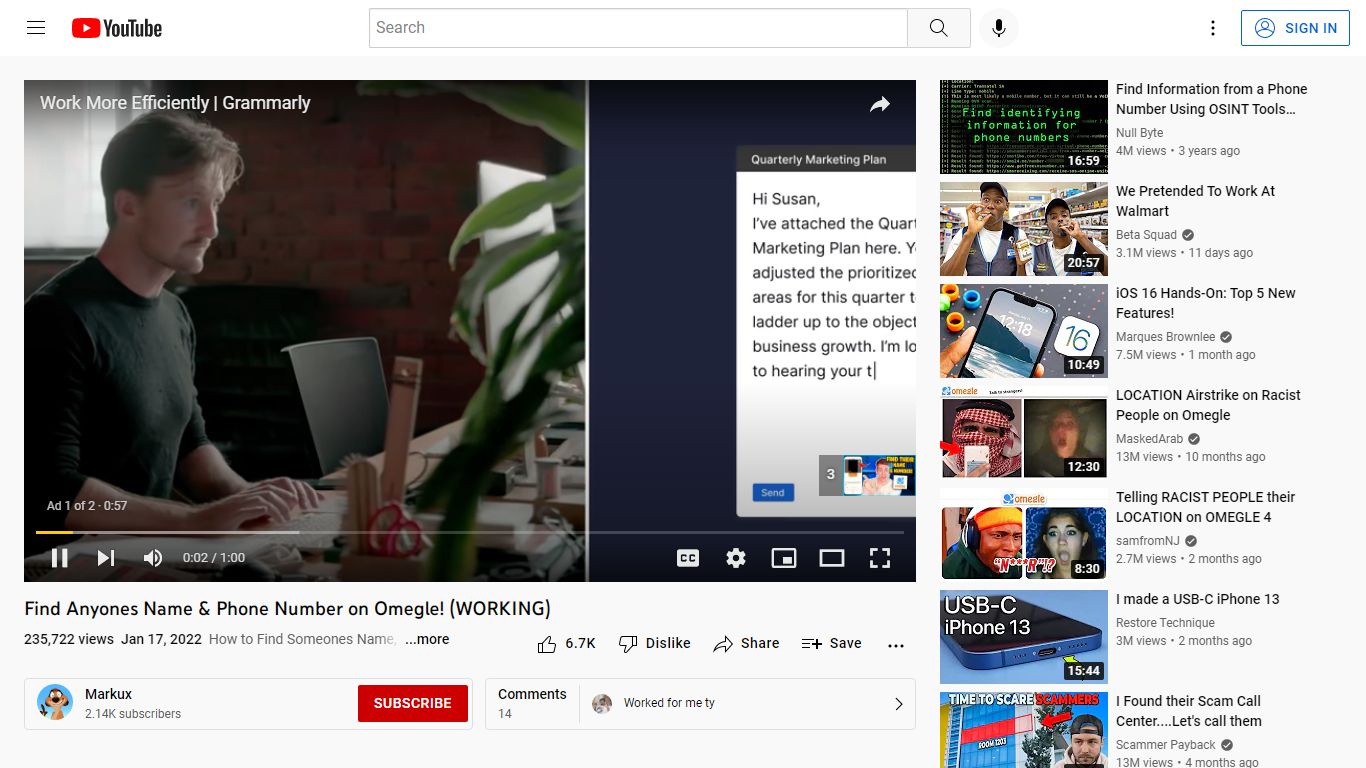This screenshot has height=768, width=1366.
Task: Mute the video volume
Action: (x=152, y=558)
